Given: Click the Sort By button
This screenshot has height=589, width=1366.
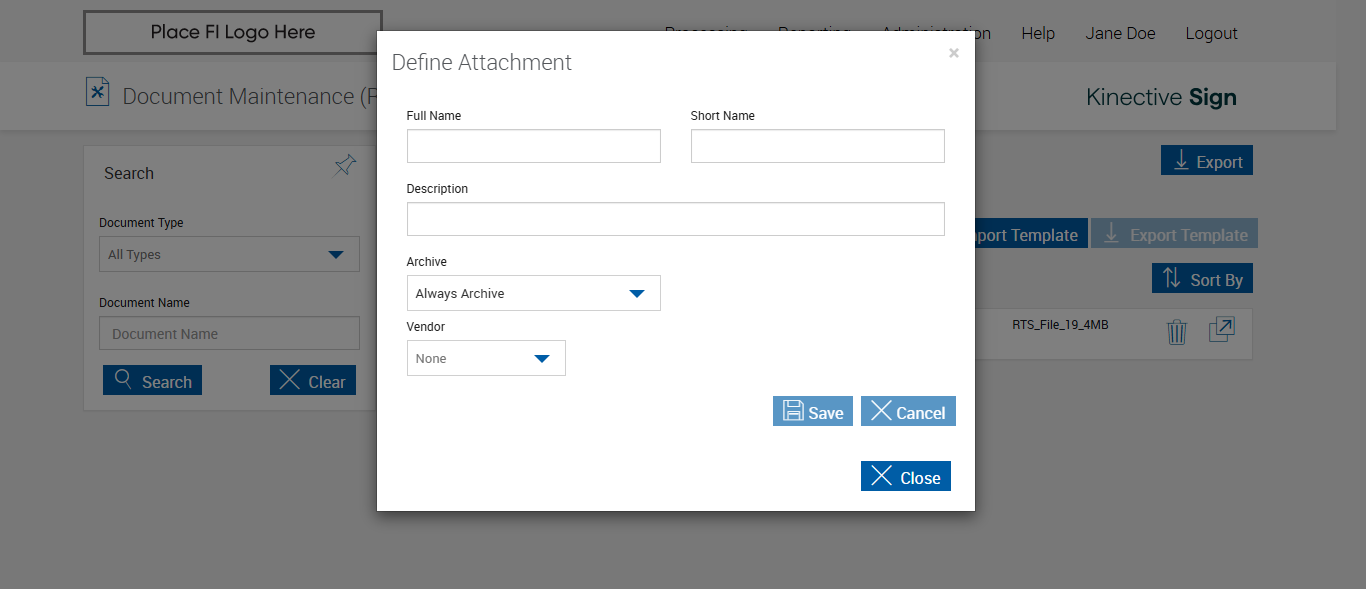Looking at the screenshot, I should (x=1202, y=279).
